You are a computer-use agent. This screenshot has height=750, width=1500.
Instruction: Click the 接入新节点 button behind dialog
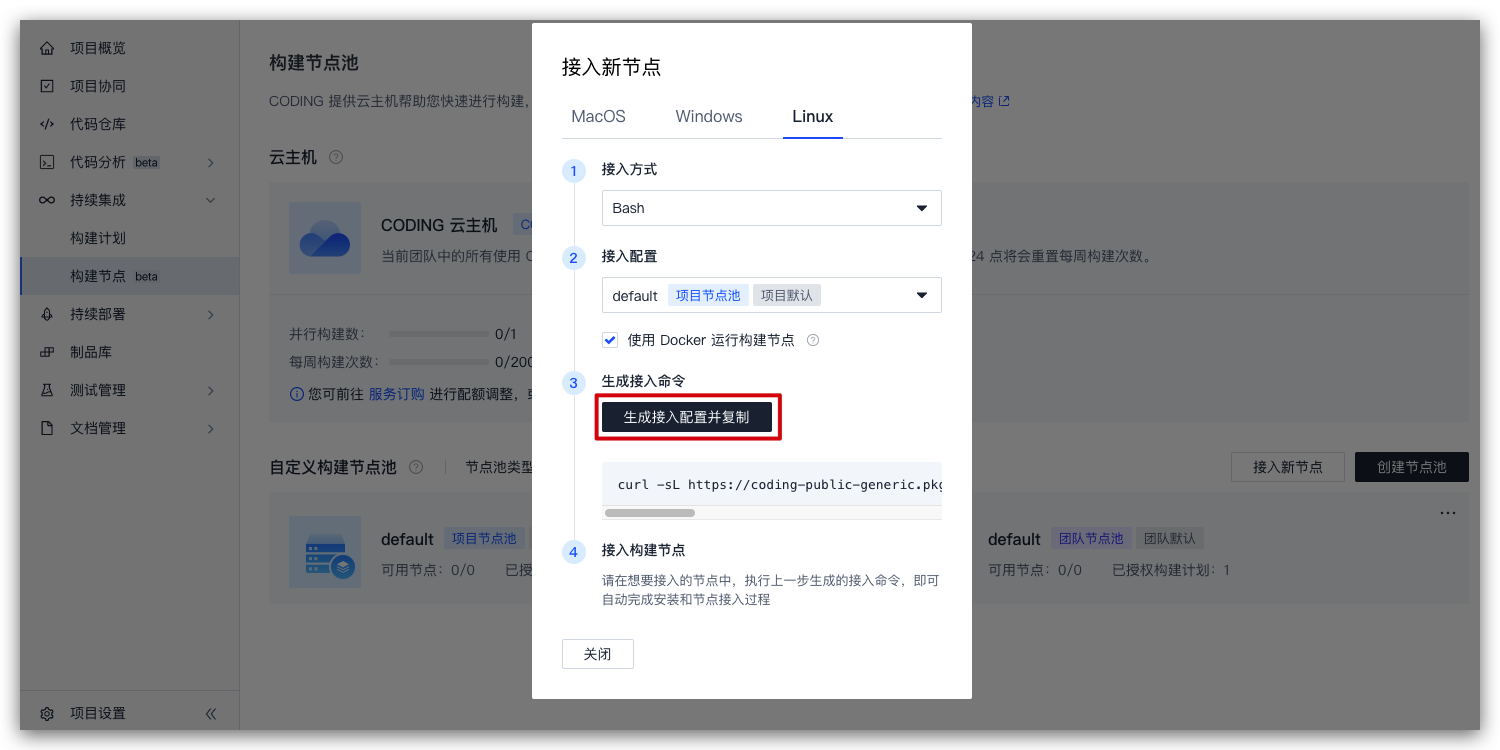[x=1288, y=467]
